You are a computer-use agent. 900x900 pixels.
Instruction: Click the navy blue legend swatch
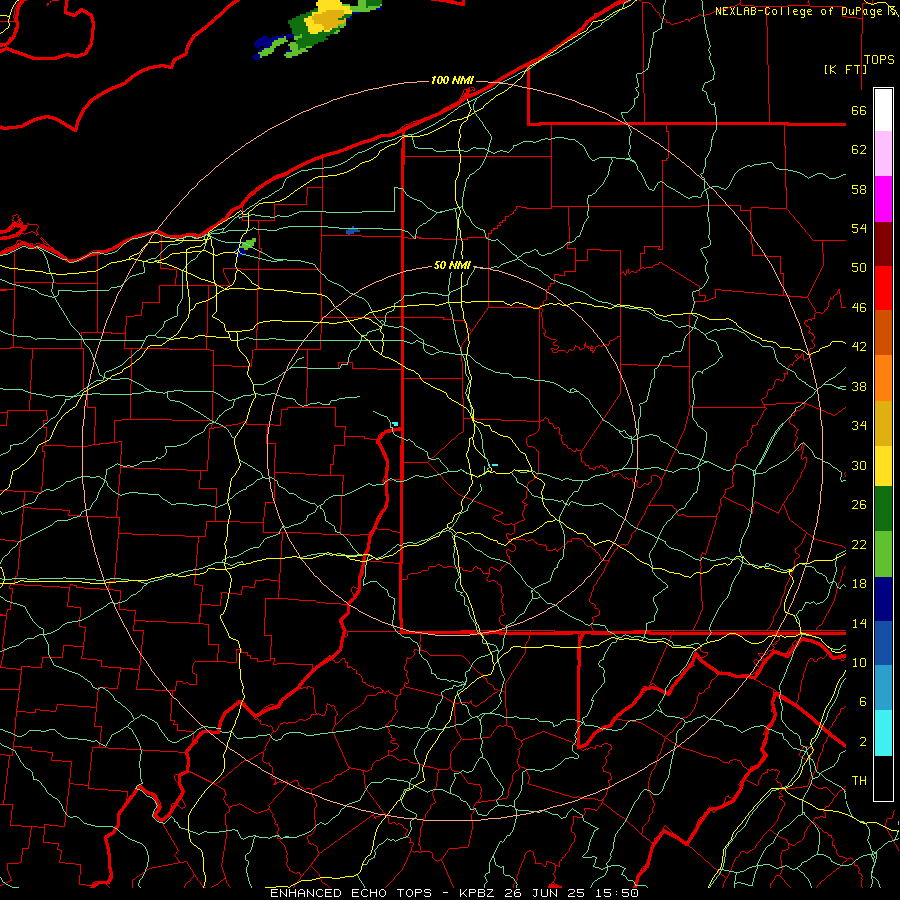click(883, 599)
